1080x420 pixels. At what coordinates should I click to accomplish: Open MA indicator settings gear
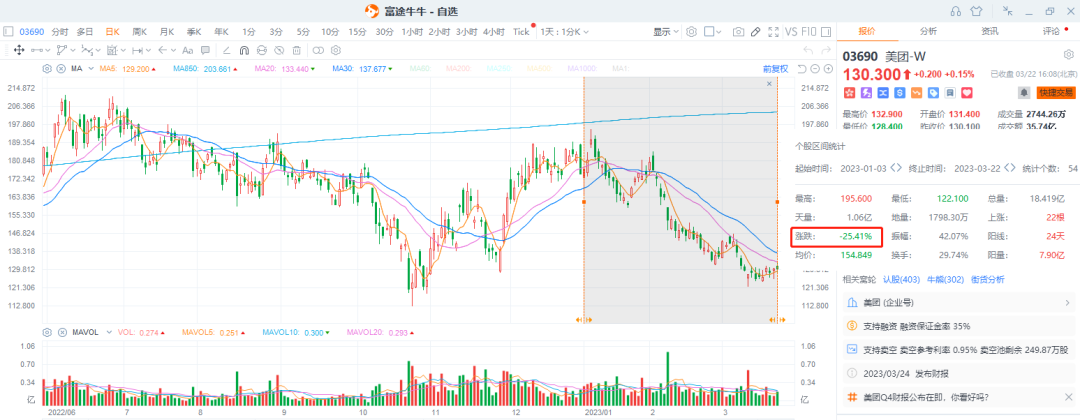[47, 69]
